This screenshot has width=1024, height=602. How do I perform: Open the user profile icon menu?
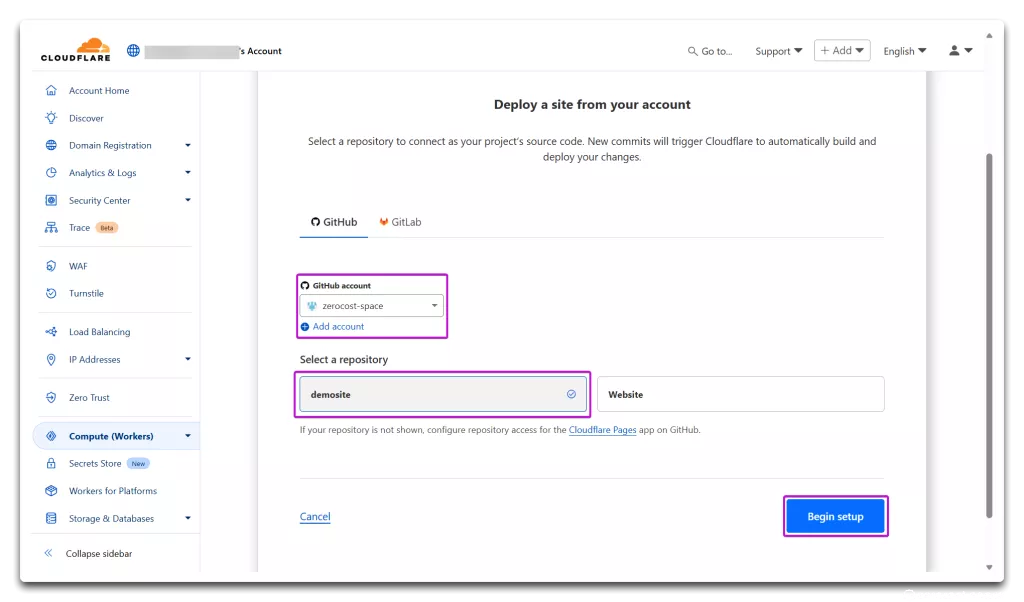click(x=960, y=50)
